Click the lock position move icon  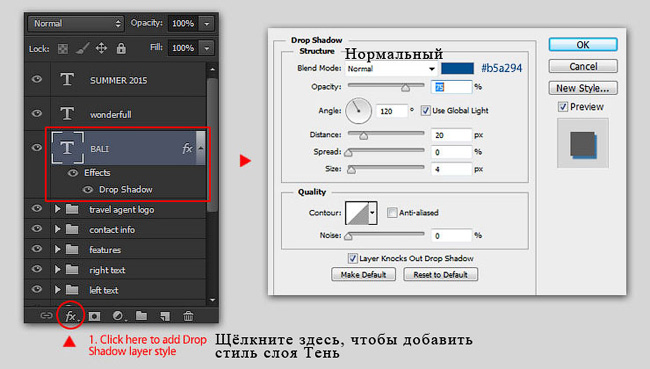click(x=101, y=49)
